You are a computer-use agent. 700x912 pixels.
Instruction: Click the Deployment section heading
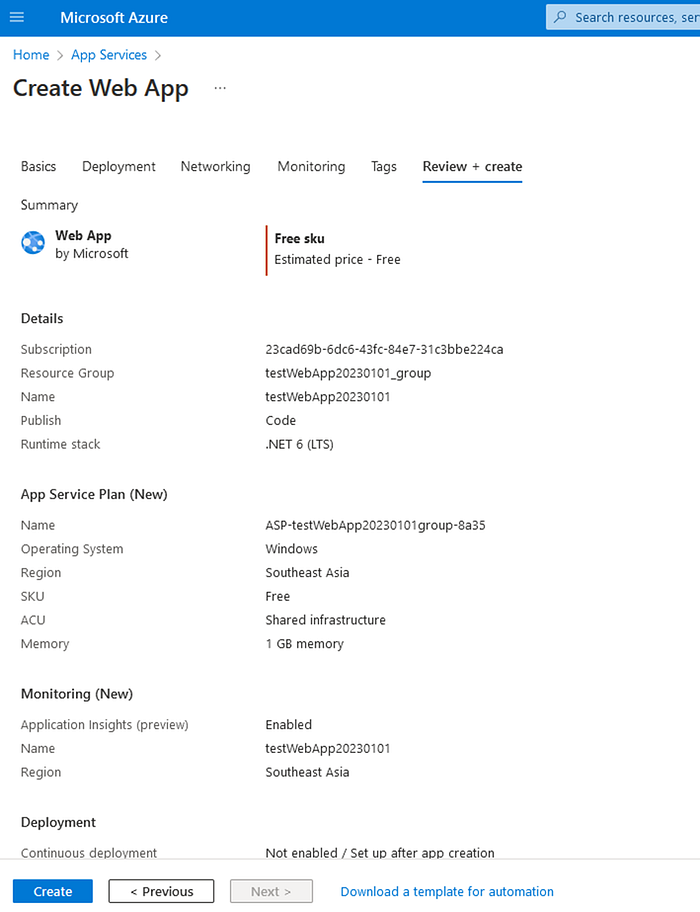click(x=58, y=822)
